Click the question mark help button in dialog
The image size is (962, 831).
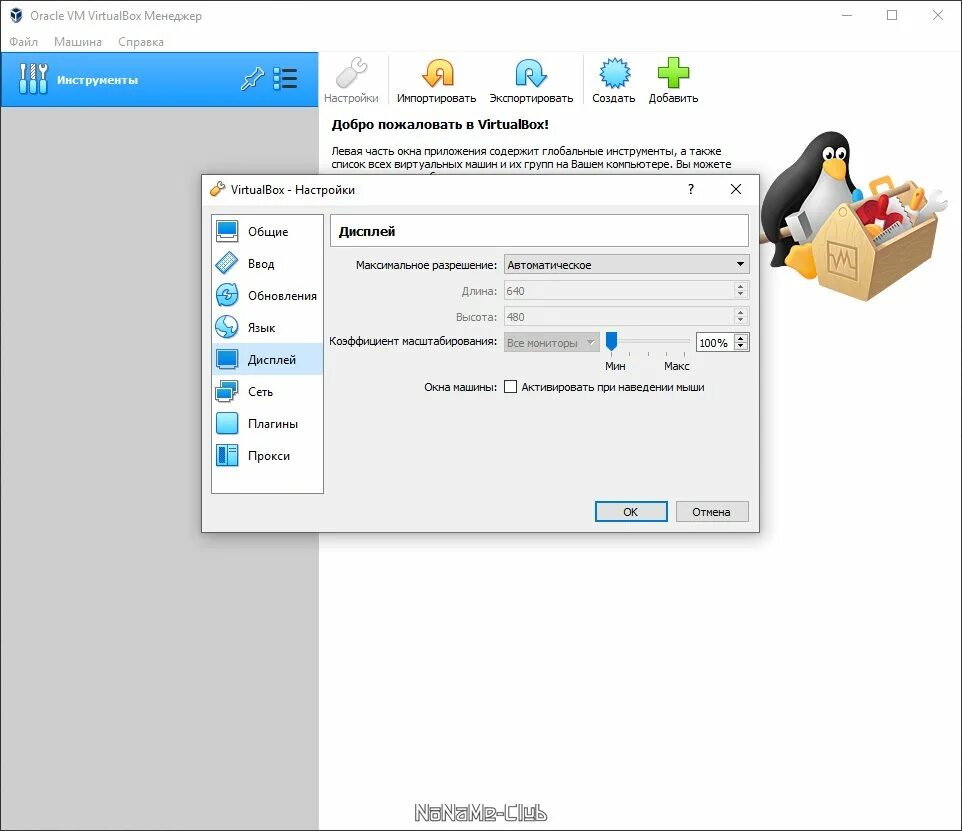[x=691, y=189]
